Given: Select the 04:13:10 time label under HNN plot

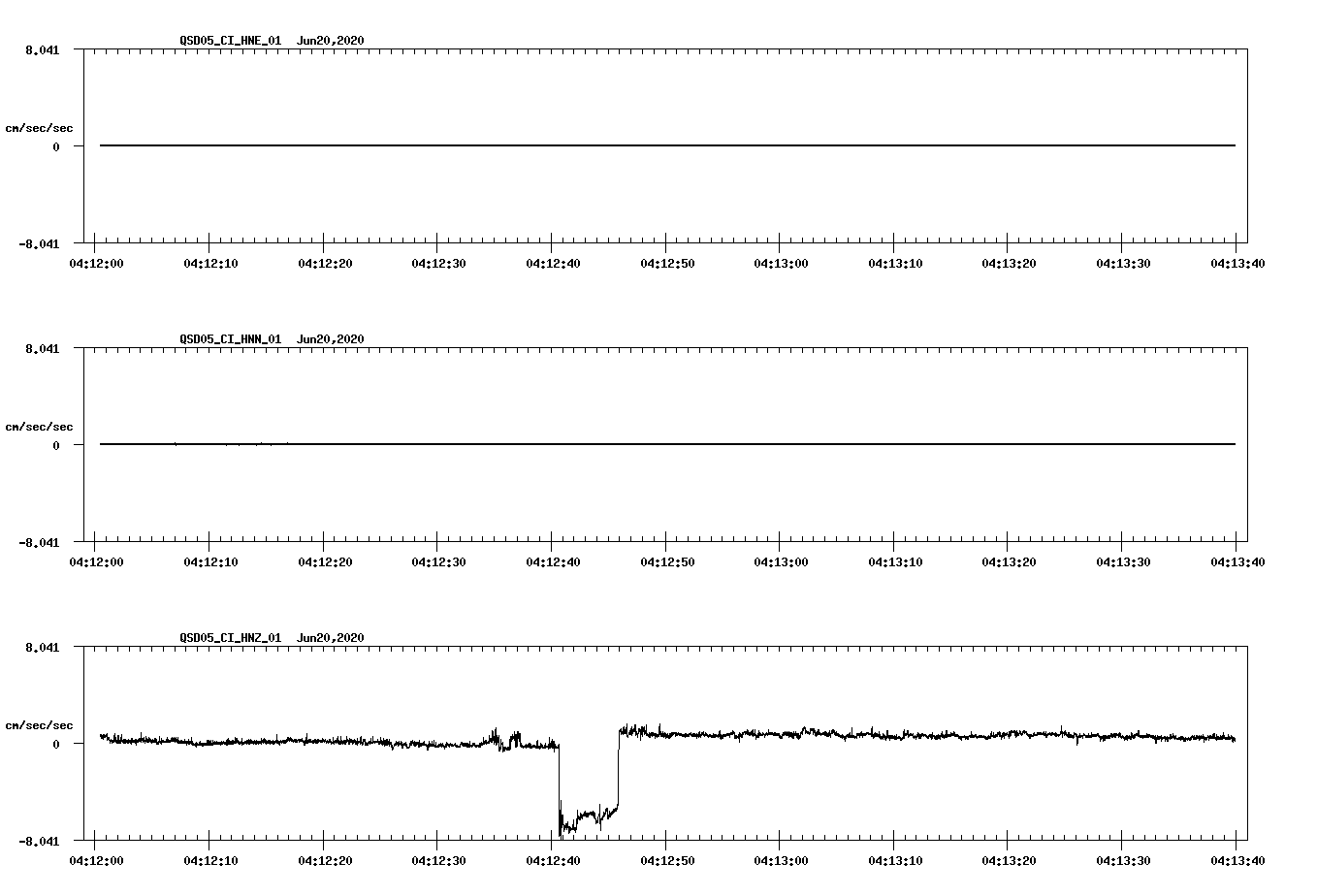Looking at the screenshot, I should (x=894, y=561).
